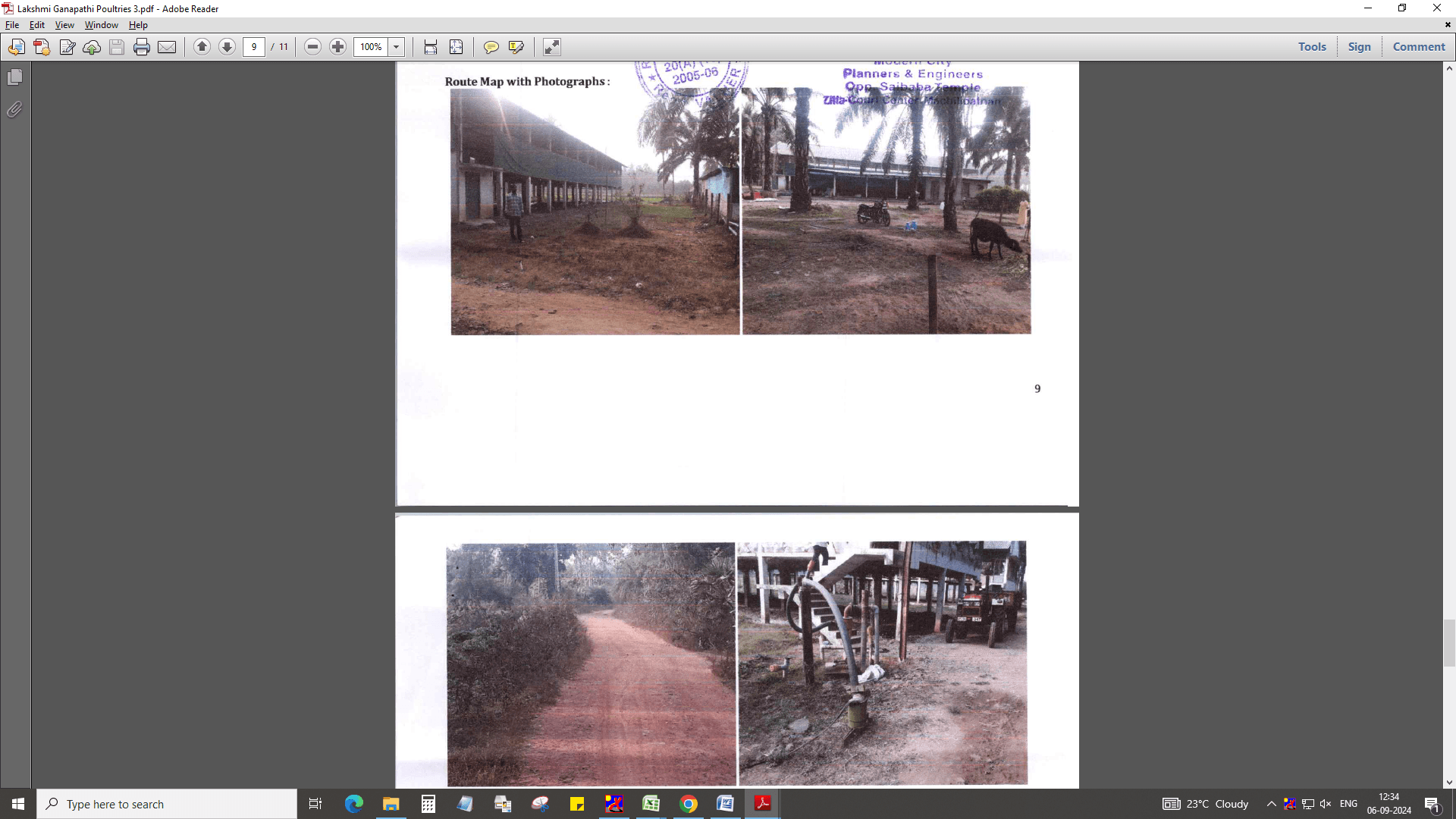Viewport: 1456px width, 819px height.
Task: Click the Save file floppy icon
Action: (117, 47)
